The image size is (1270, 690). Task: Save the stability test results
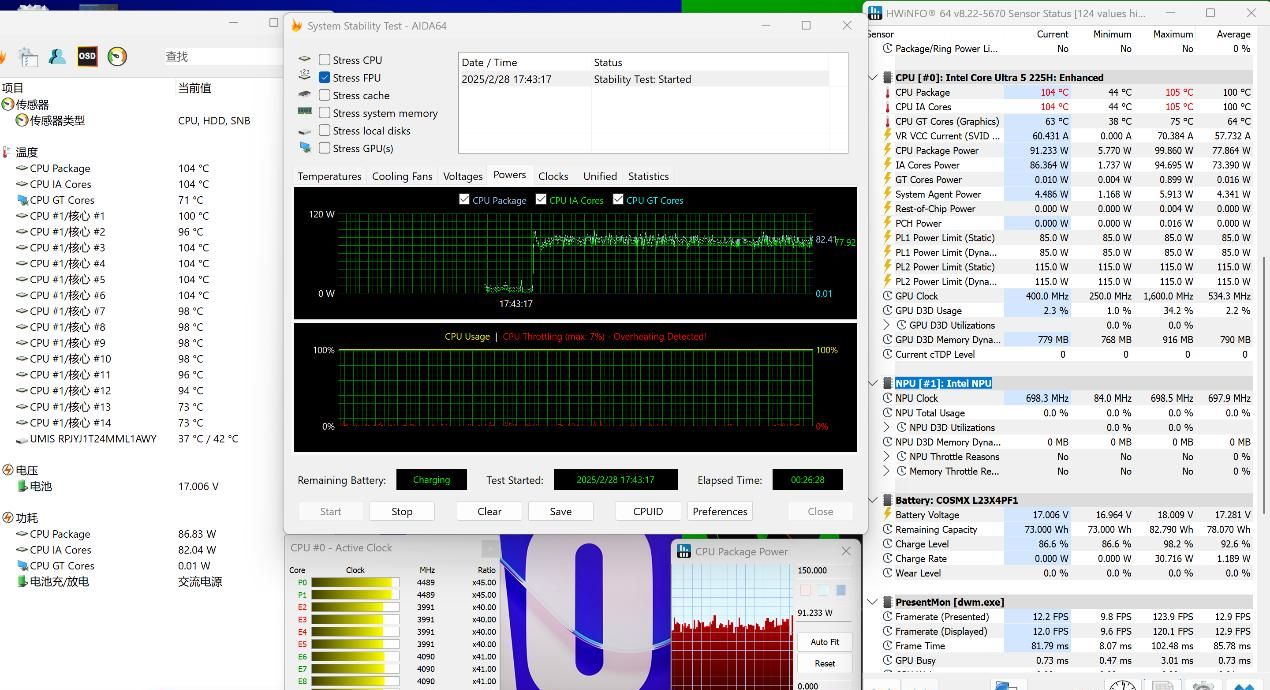(x=561, y=511)
